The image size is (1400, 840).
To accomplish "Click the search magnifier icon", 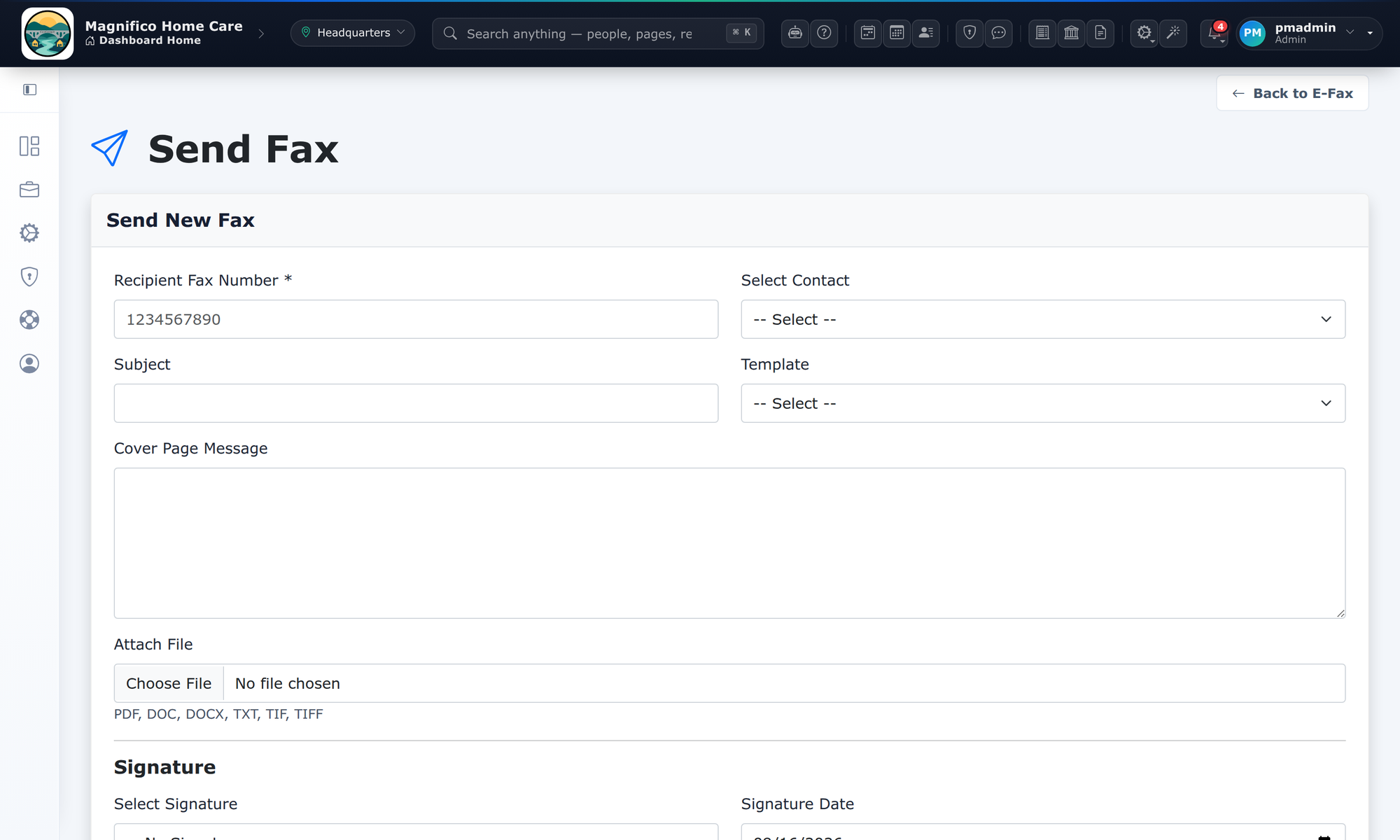I will coord(450,34).
